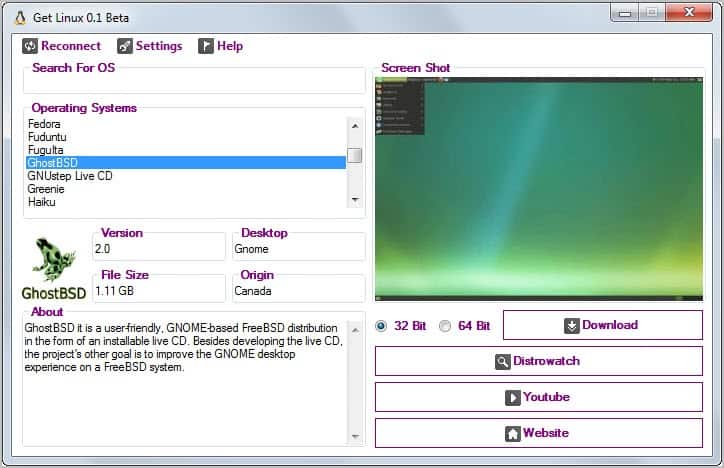Click the OS list scrollbar thumb

(x=355, y=155)
